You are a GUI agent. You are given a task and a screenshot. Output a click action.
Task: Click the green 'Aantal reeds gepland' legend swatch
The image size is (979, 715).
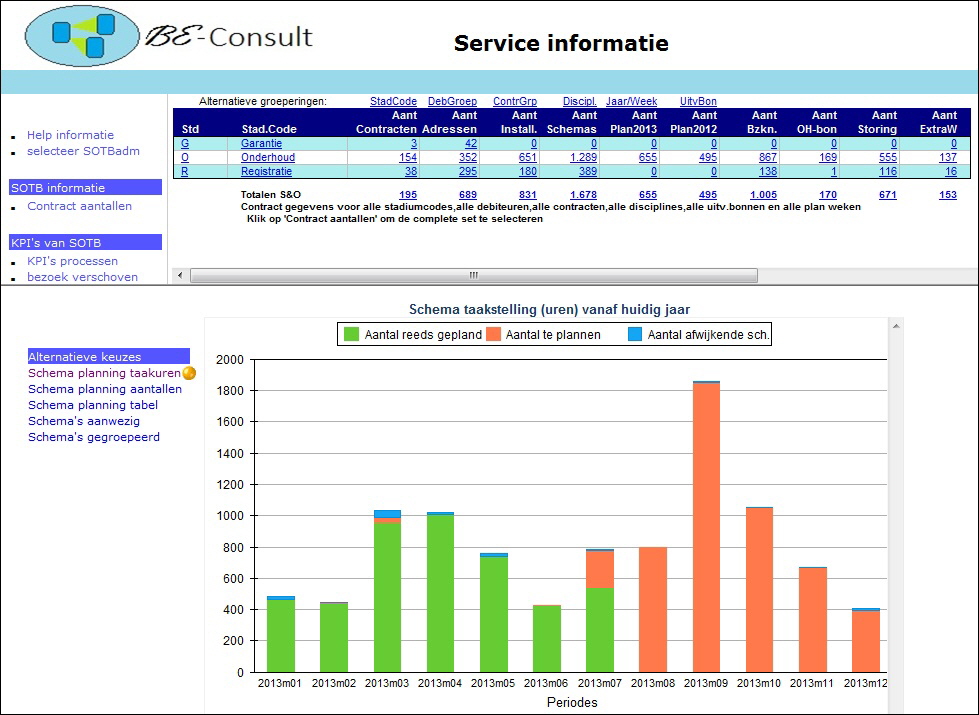(x=351, y=335)
